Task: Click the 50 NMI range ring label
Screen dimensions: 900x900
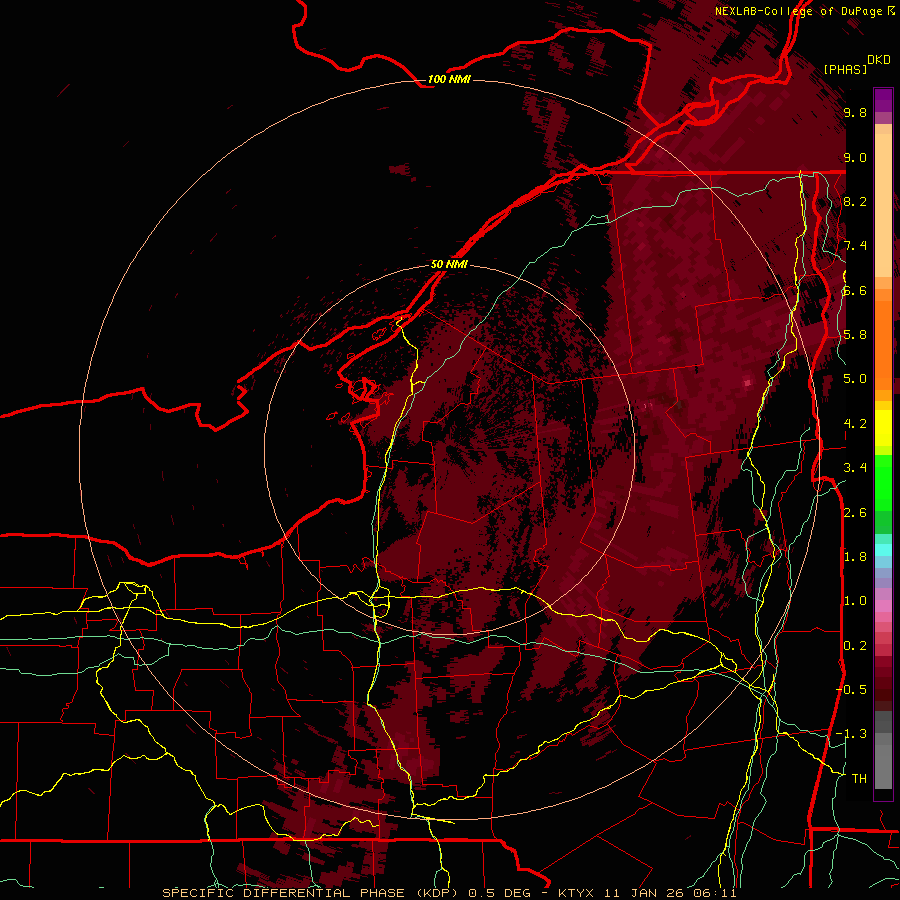Action: click(x=449, y=265)
